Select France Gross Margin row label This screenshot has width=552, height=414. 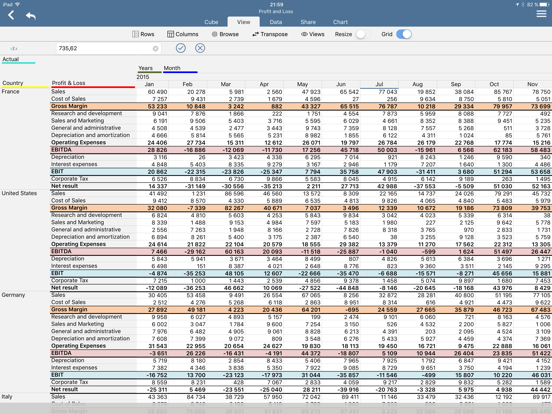point(69,106)
